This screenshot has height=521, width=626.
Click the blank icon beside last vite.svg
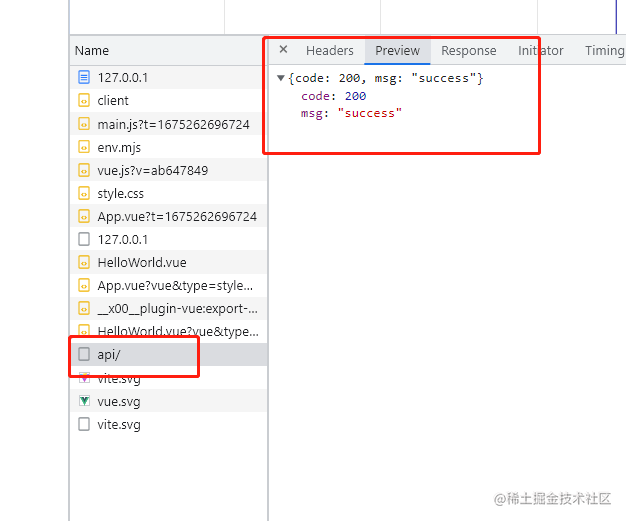point(84,424)
